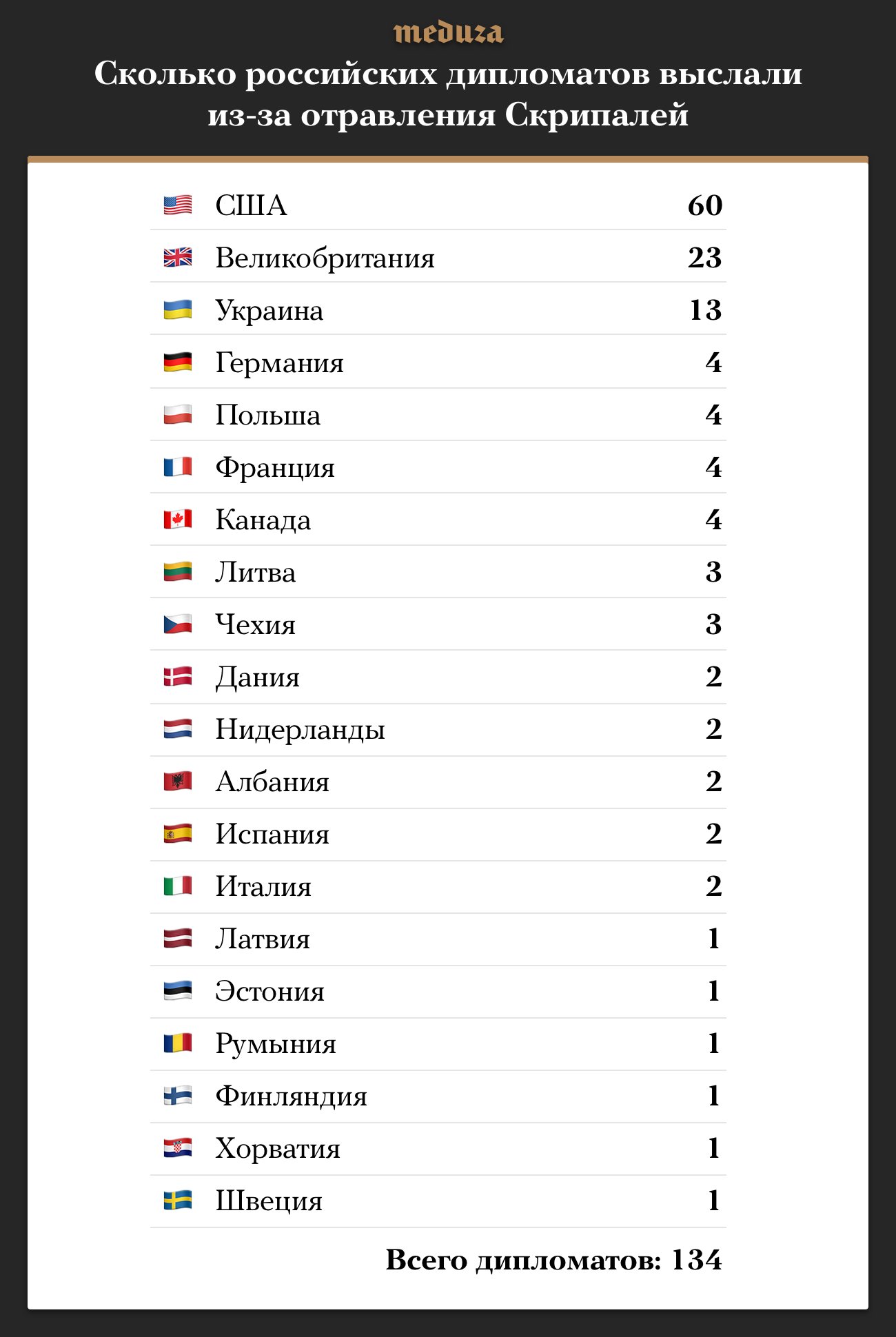Click the number 60 next to США
Image resolution: width=896 pixels, height=1337 pixels.
point(704,205)
